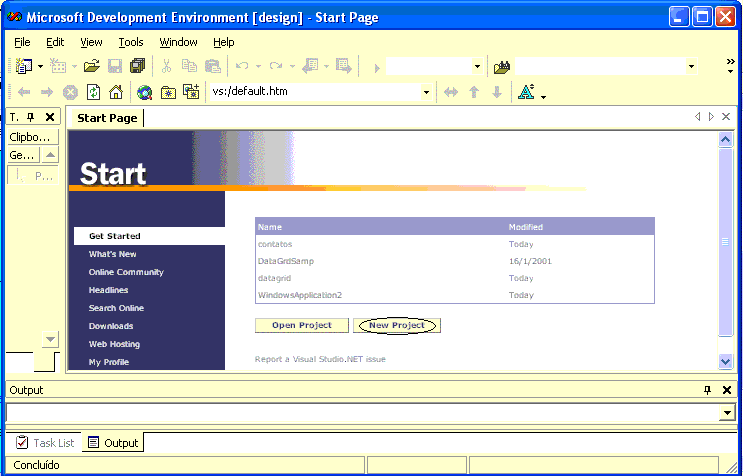Close the Toolbox panel
743x476 pixels.
[x=50, y=117]
